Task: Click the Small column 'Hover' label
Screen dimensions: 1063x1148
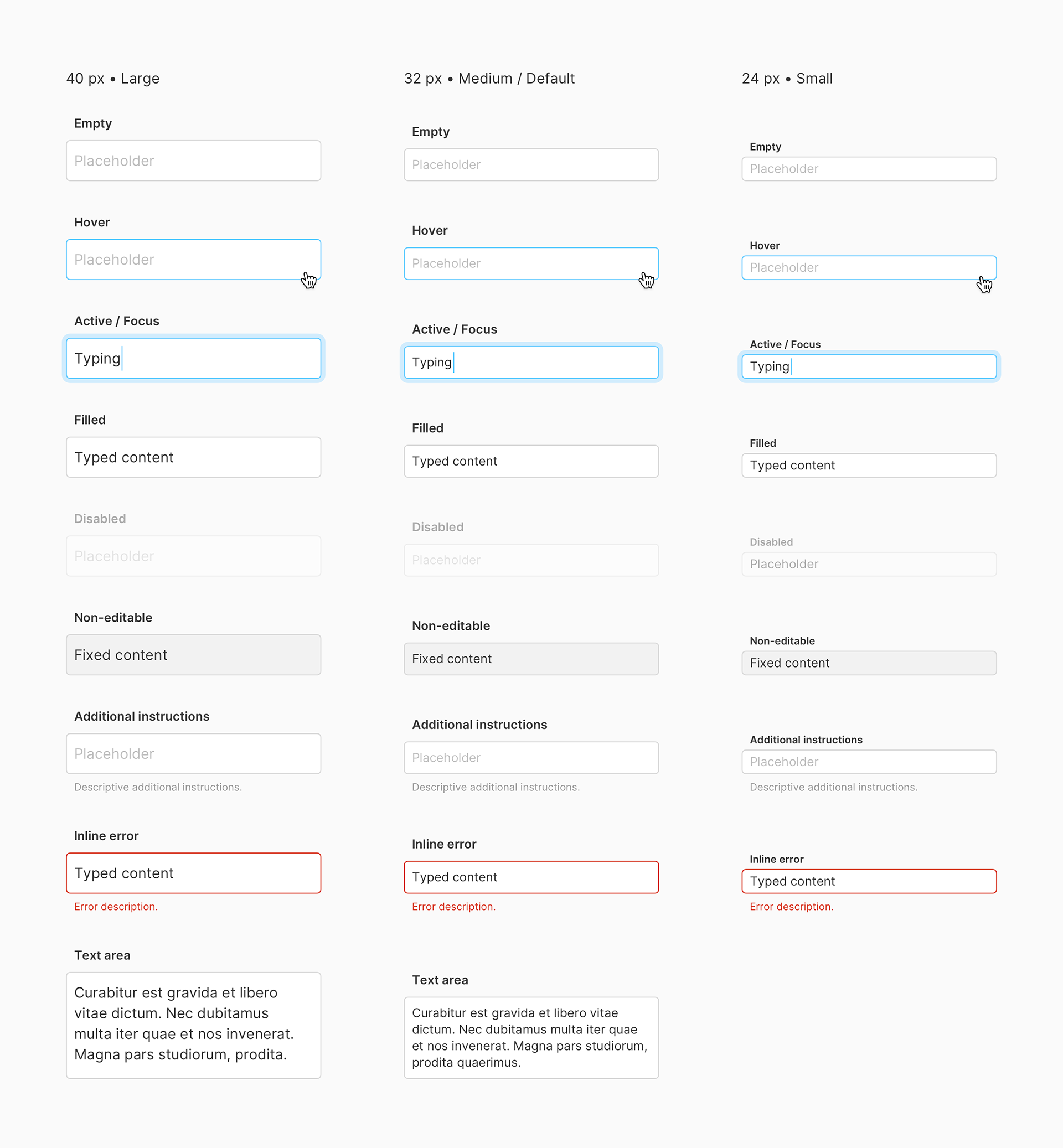Action: pyautogui.click(x=765, y=246)
